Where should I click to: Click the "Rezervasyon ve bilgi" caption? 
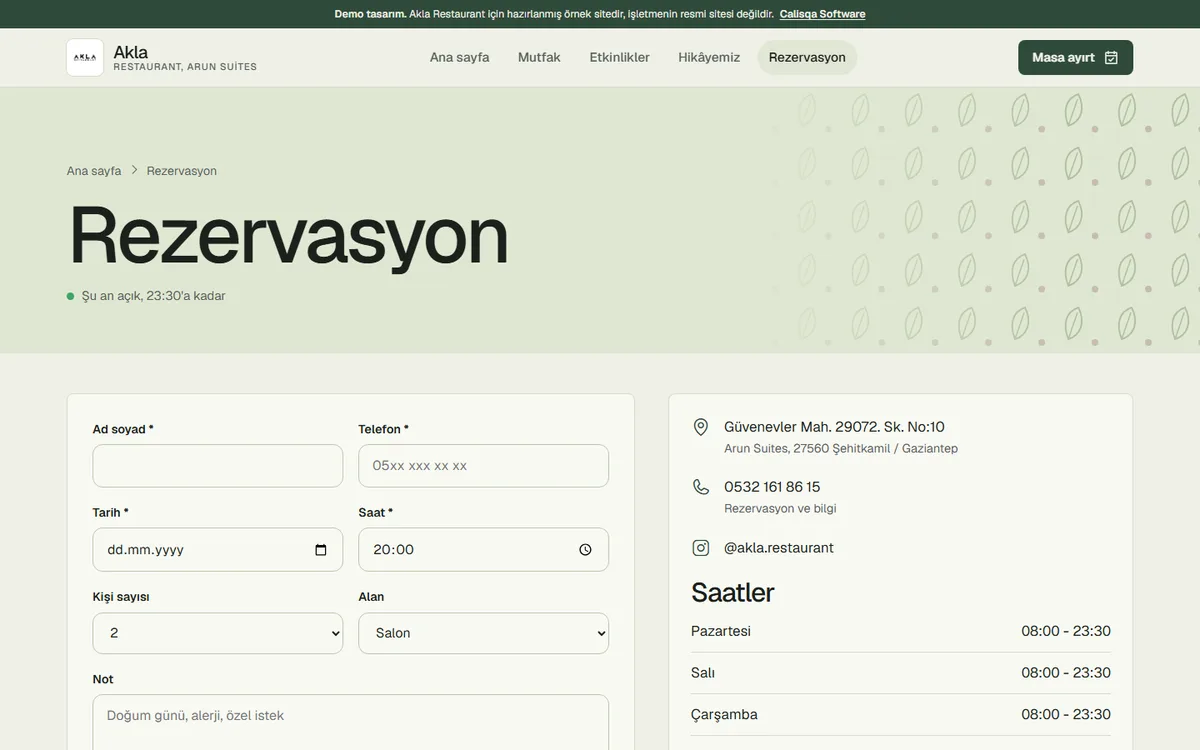[x=780, y=509]
